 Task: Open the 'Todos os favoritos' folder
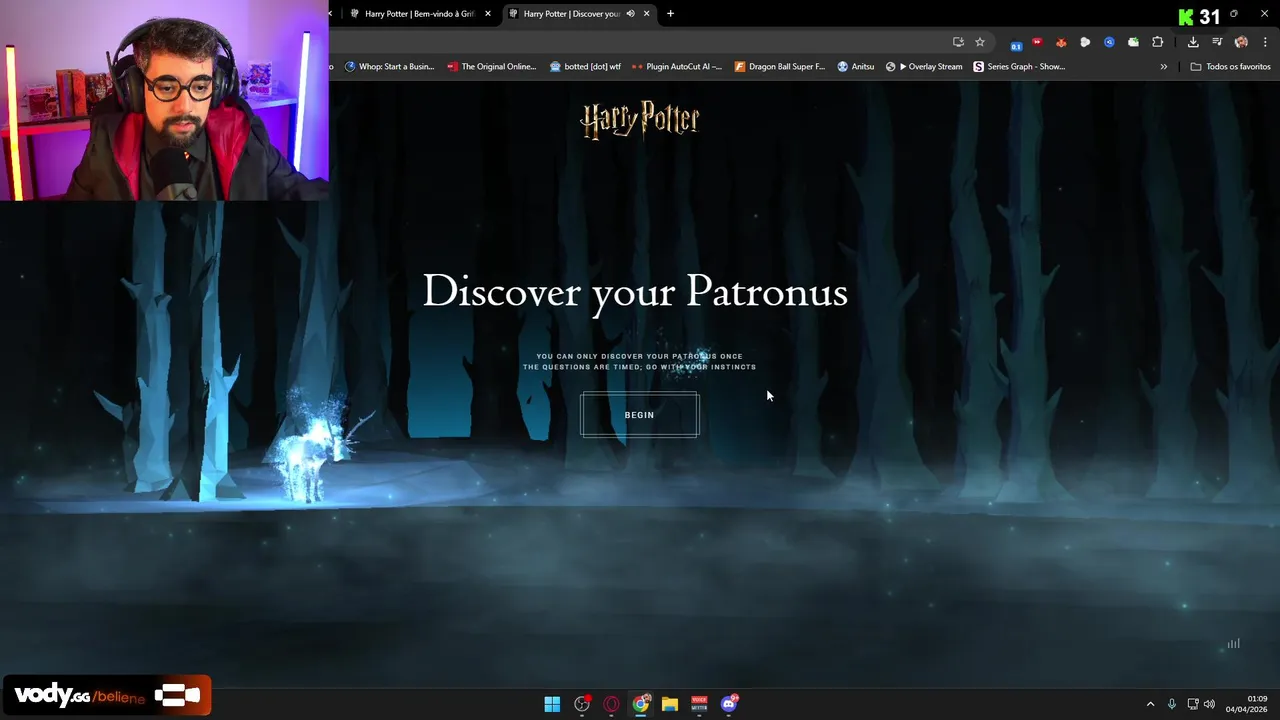[x=1230, y=67]
